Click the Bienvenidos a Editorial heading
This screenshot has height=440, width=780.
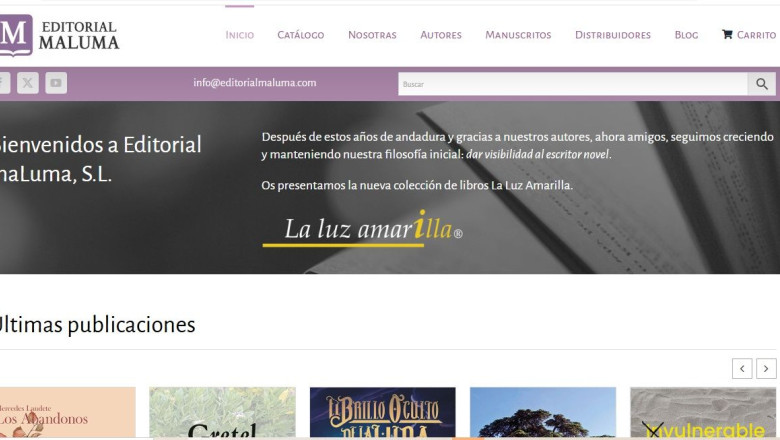pos(100,159)
